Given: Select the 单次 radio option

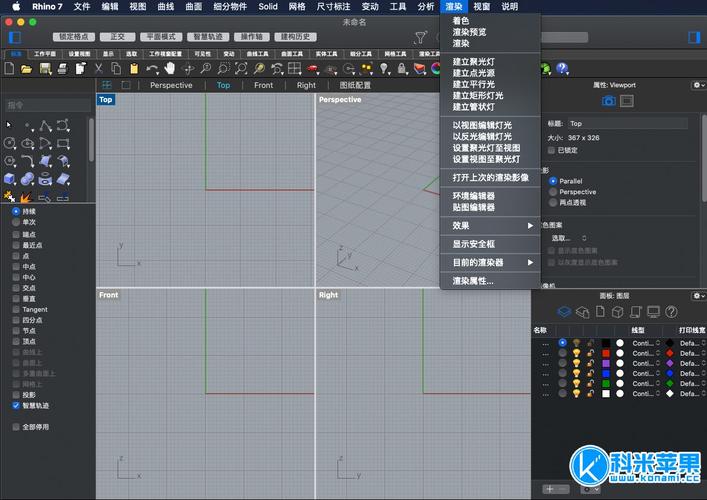Looking at the screenshot, I should tap(16, 222).
